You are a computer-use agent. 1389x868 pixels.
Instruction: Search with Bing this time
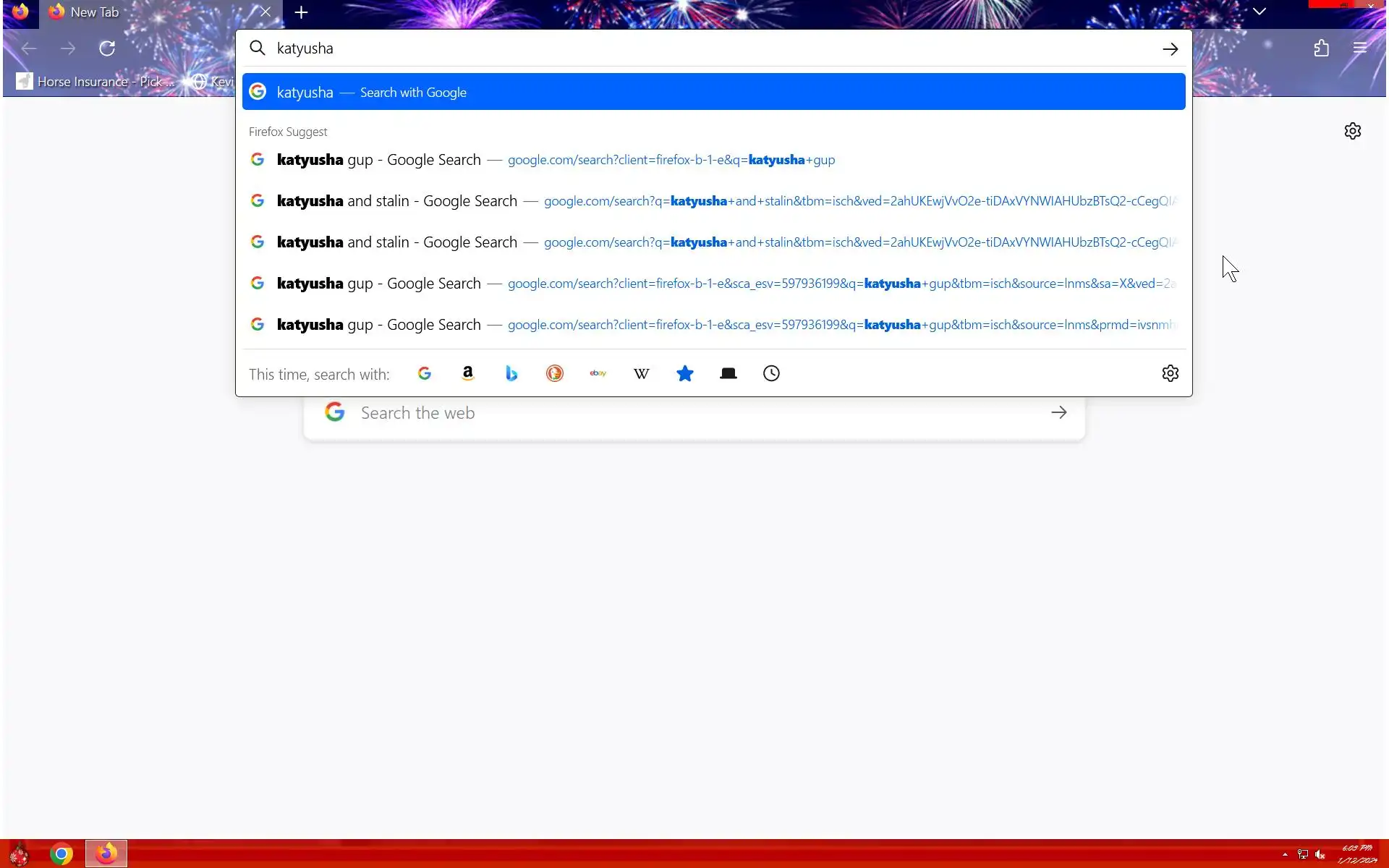tap(511, 373)
